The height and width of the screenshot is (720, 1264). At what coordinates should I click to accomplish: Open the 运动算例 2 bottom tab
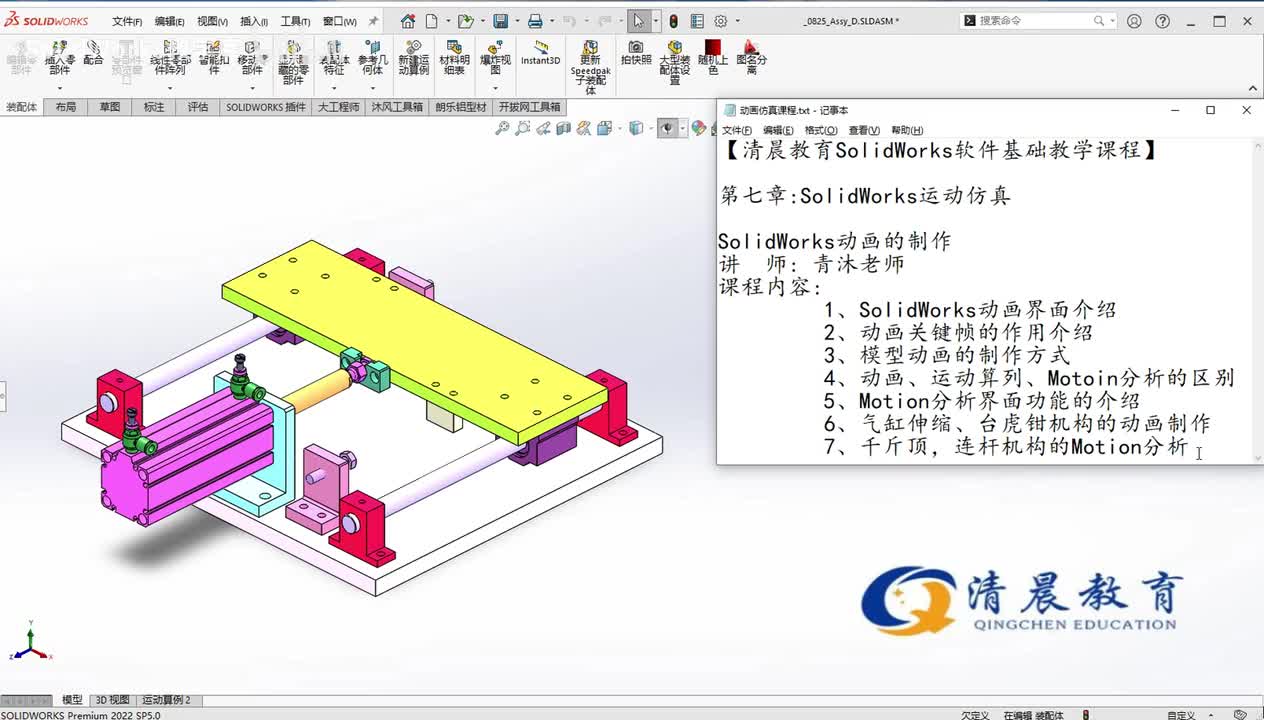point(166,700)
